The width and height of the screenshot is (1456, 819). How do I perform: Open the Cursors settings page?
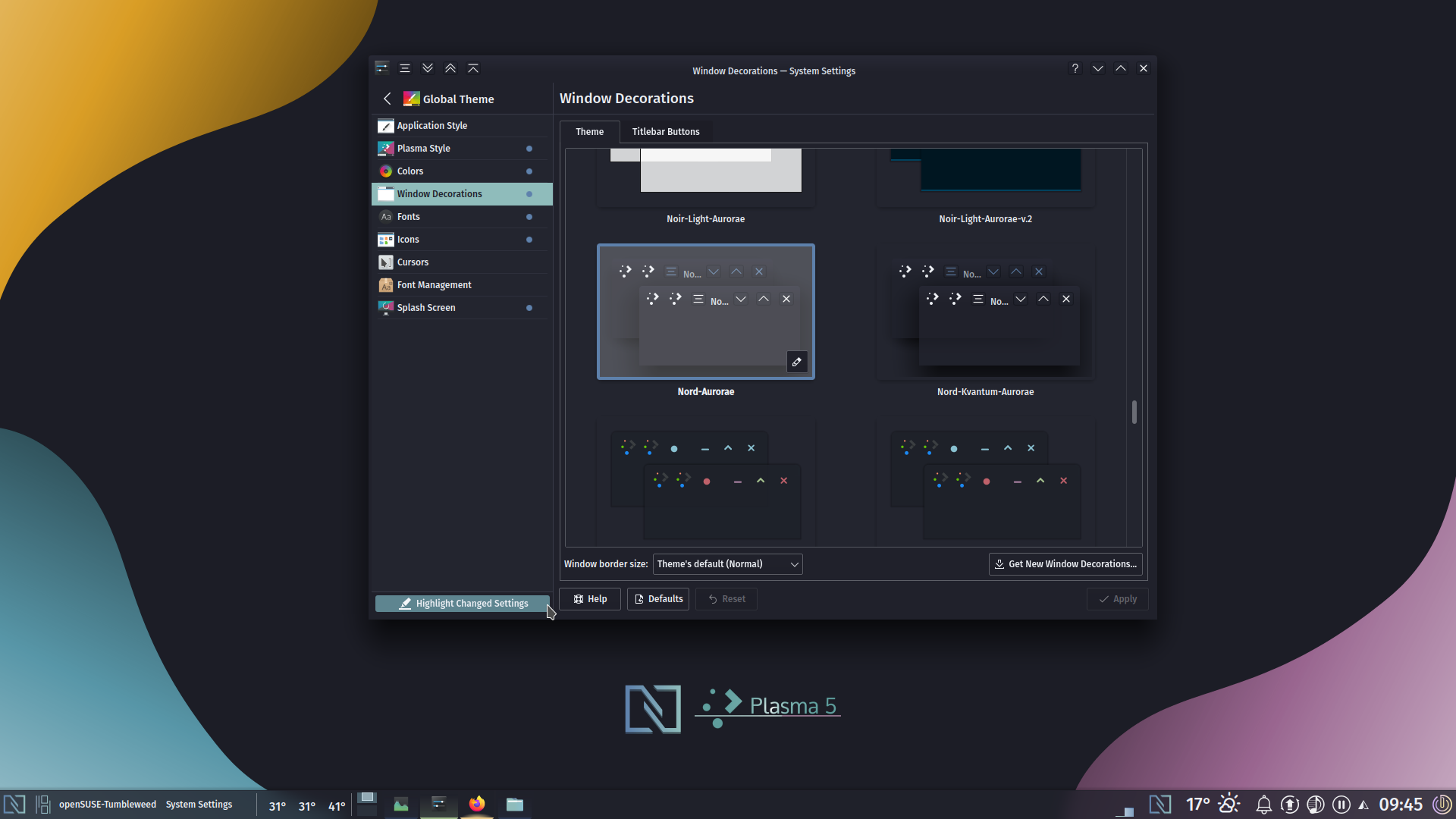coord(462,262)
